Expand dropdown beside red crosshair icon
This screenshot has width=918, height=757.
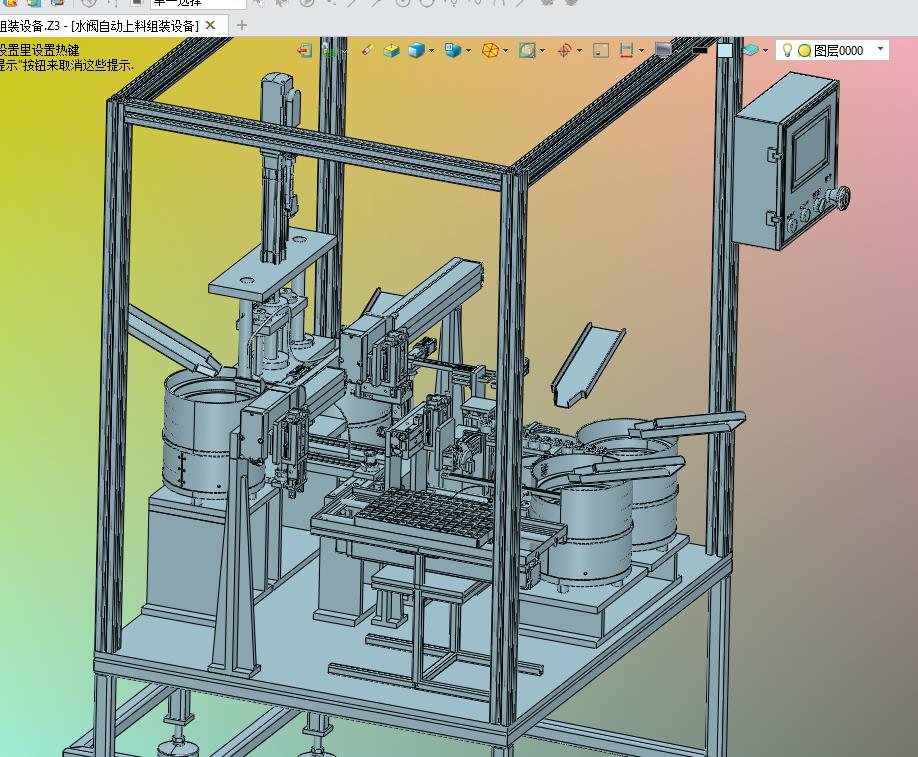point(580,51)
